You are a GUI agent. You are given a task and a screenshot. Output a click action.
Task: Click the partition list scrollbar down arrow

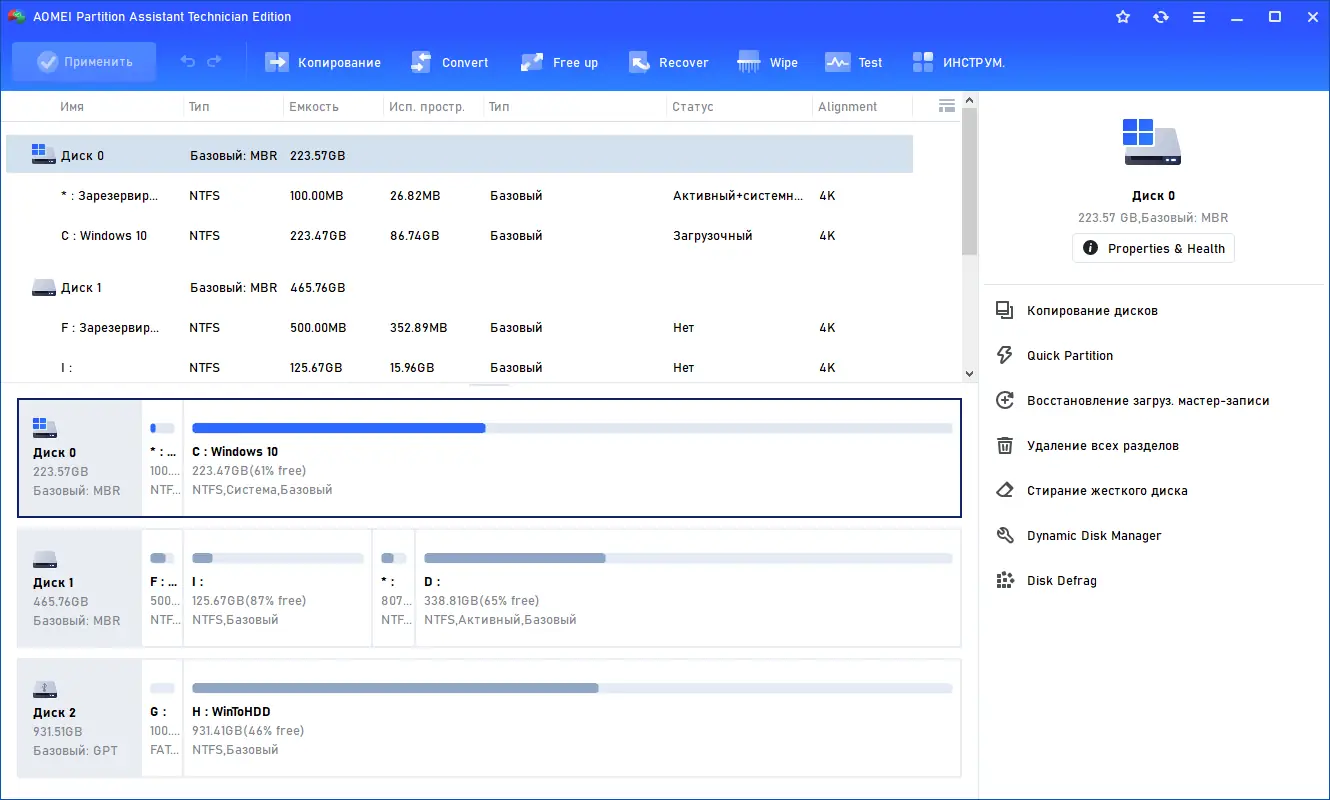(x=968, y=373)
